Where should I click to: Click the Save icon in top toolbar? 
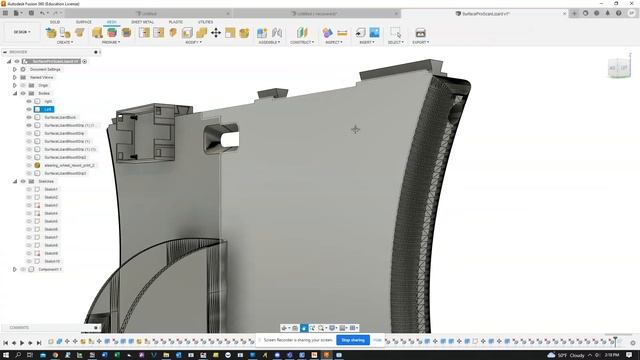(31, 13)
